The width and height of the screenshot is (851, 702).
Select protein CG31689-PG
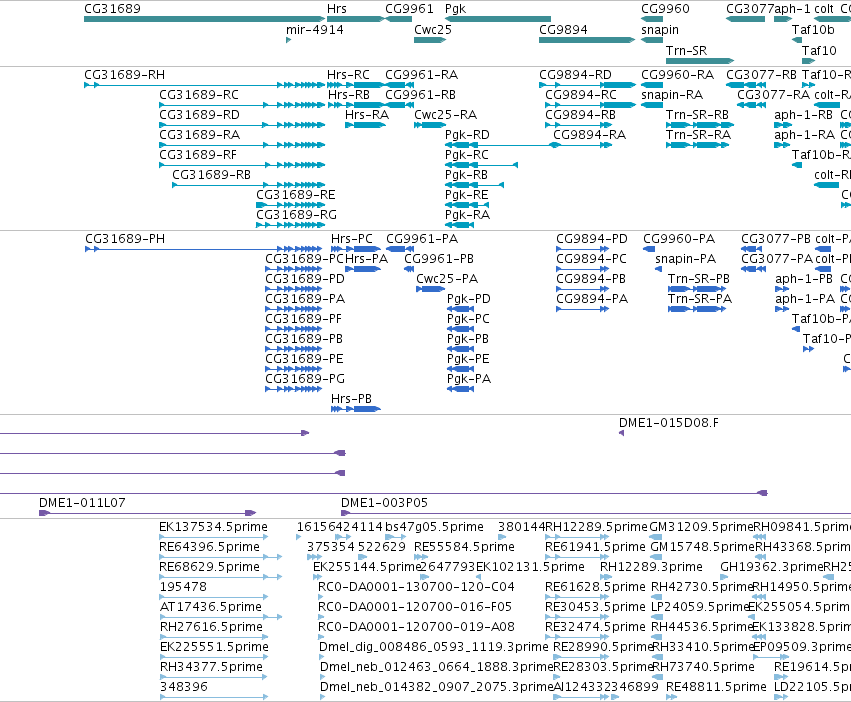coord(294,389)
